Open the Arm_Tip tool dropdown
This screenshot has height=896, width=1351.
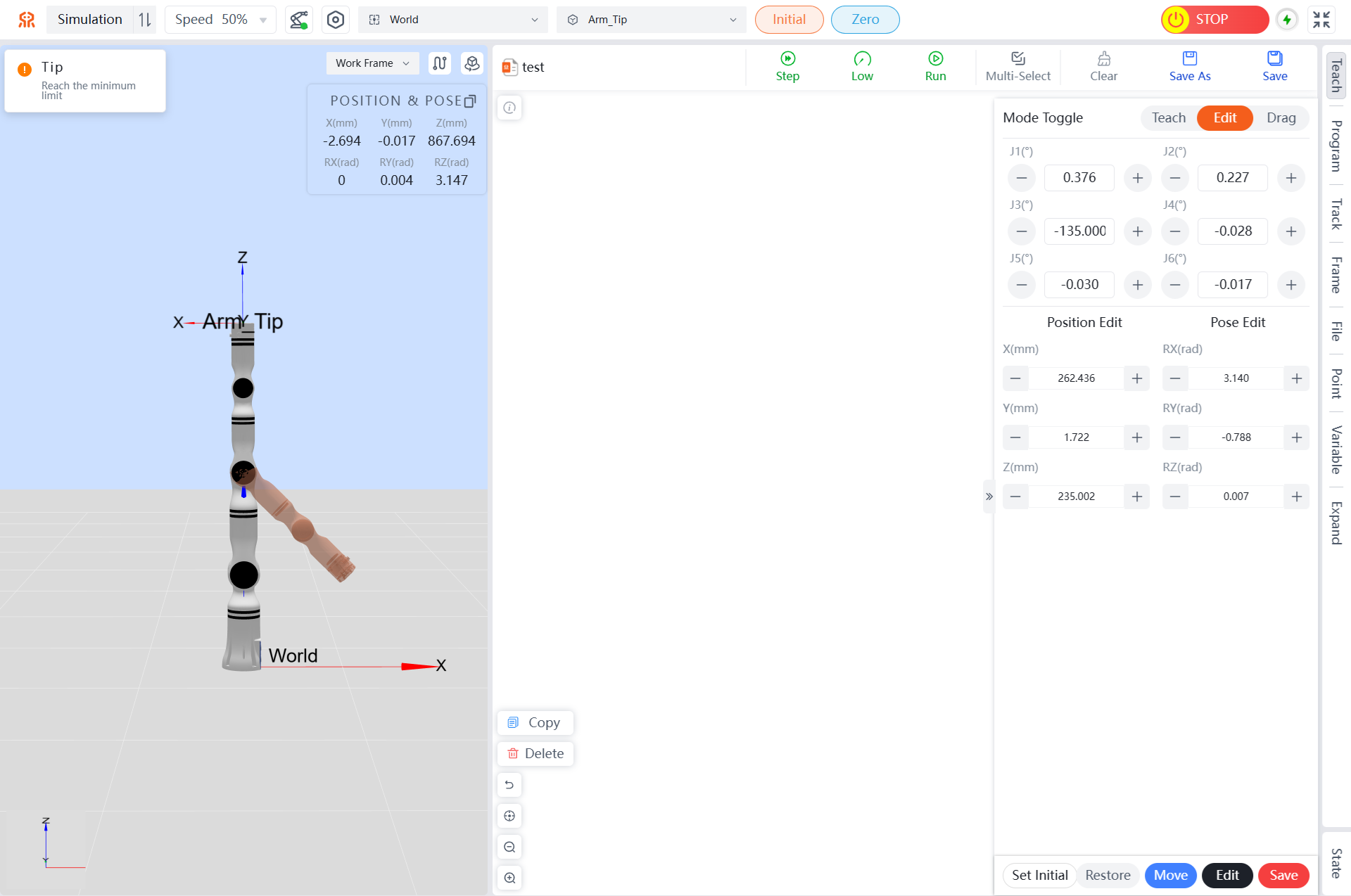coord(651,20)
